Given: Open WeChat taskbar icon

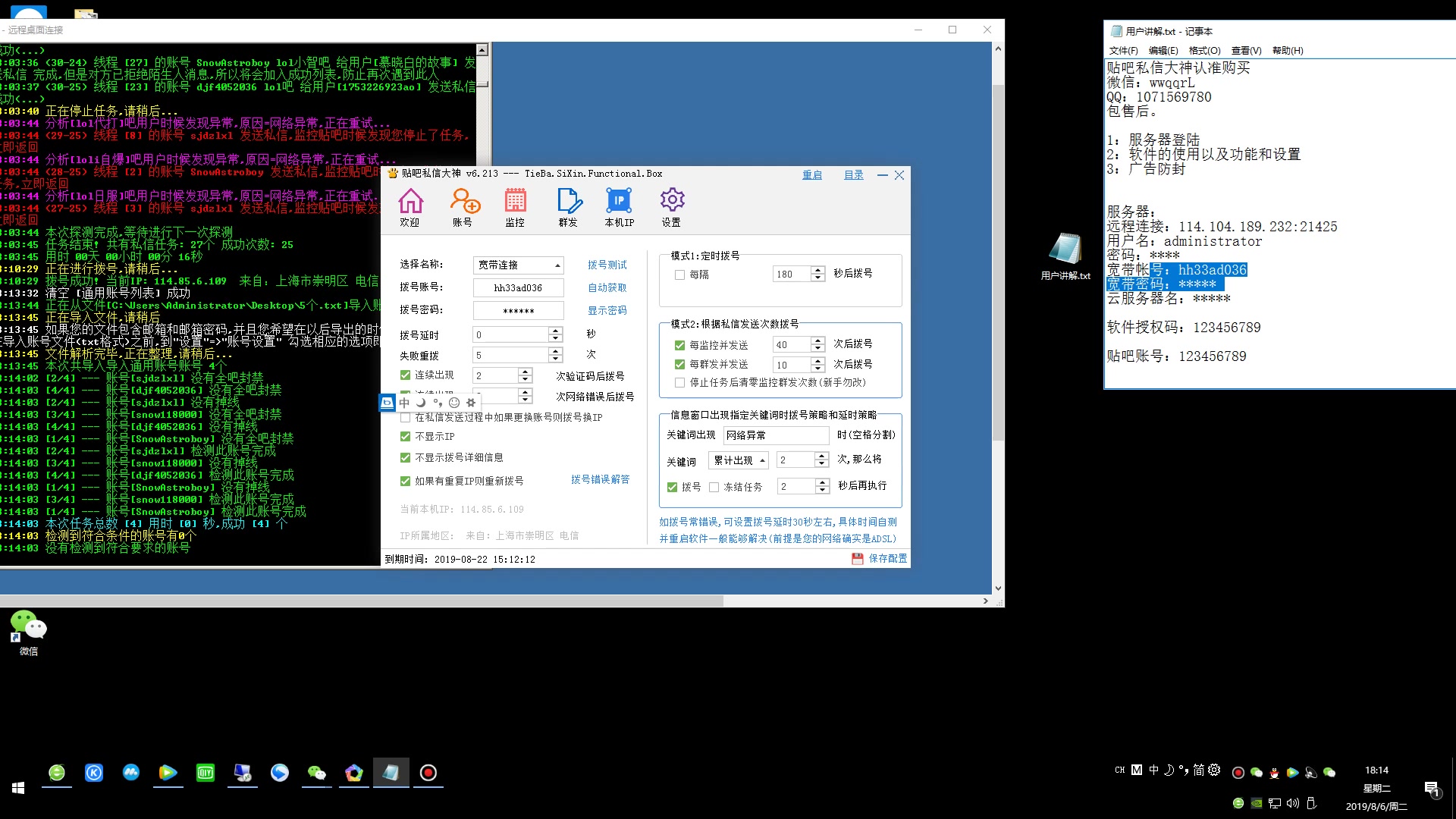Looking at the screenshot, I should coord(317,773).
